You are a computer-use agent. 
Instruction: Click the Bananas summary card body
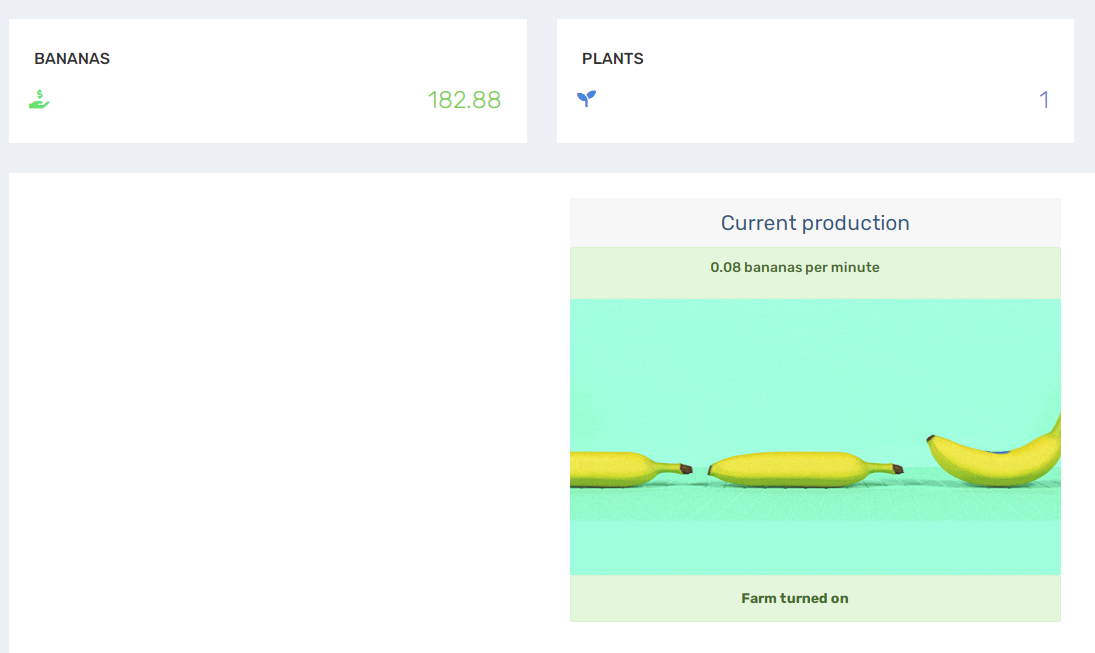click(268, 81)
